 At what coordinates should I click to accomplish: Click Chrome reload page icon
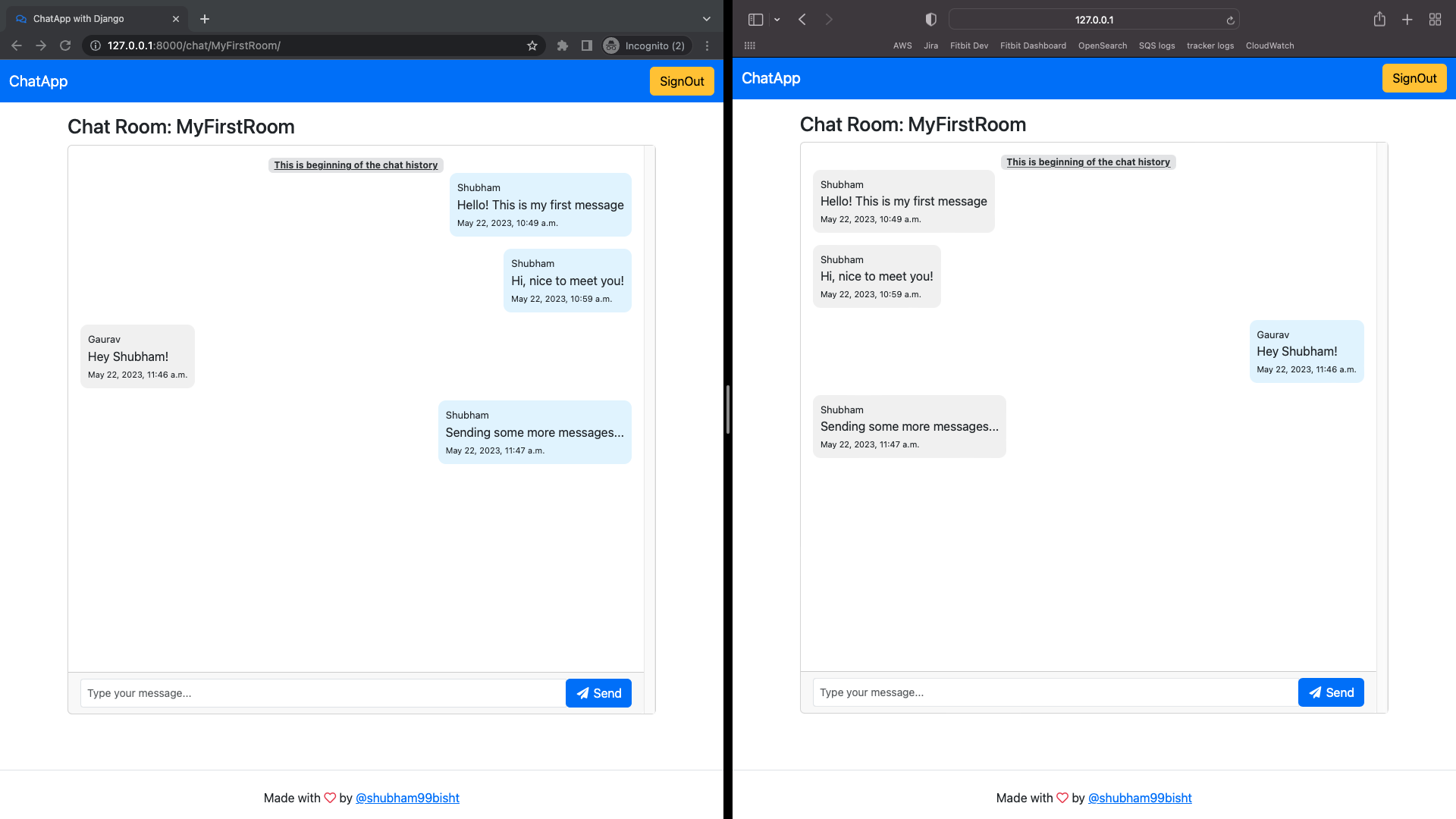click(x=65, y=45)
